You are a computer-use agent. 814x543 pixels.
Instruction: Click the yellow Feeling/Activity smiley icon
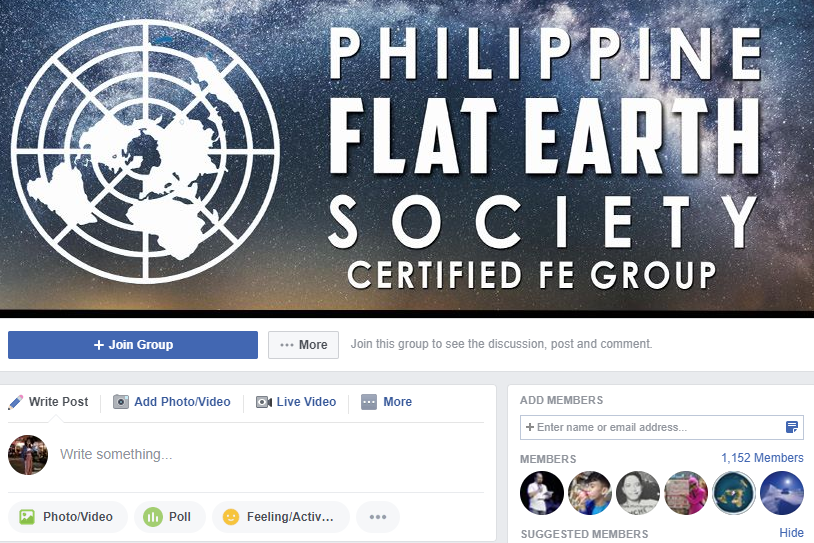(x=230, y=517)
